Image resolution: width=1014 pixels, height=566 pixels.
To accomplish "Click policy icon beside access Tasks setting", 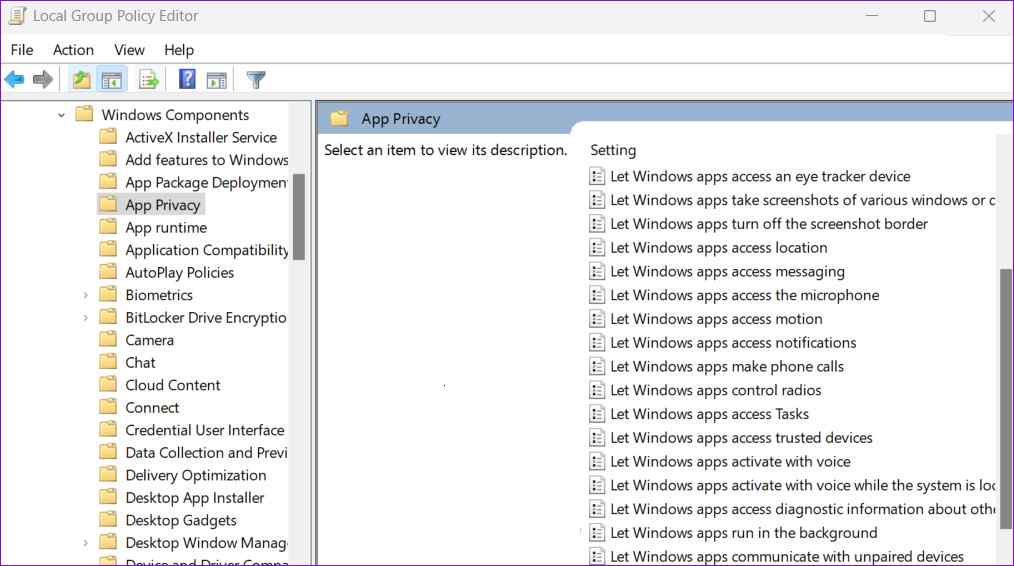I will tap(597, 414).
